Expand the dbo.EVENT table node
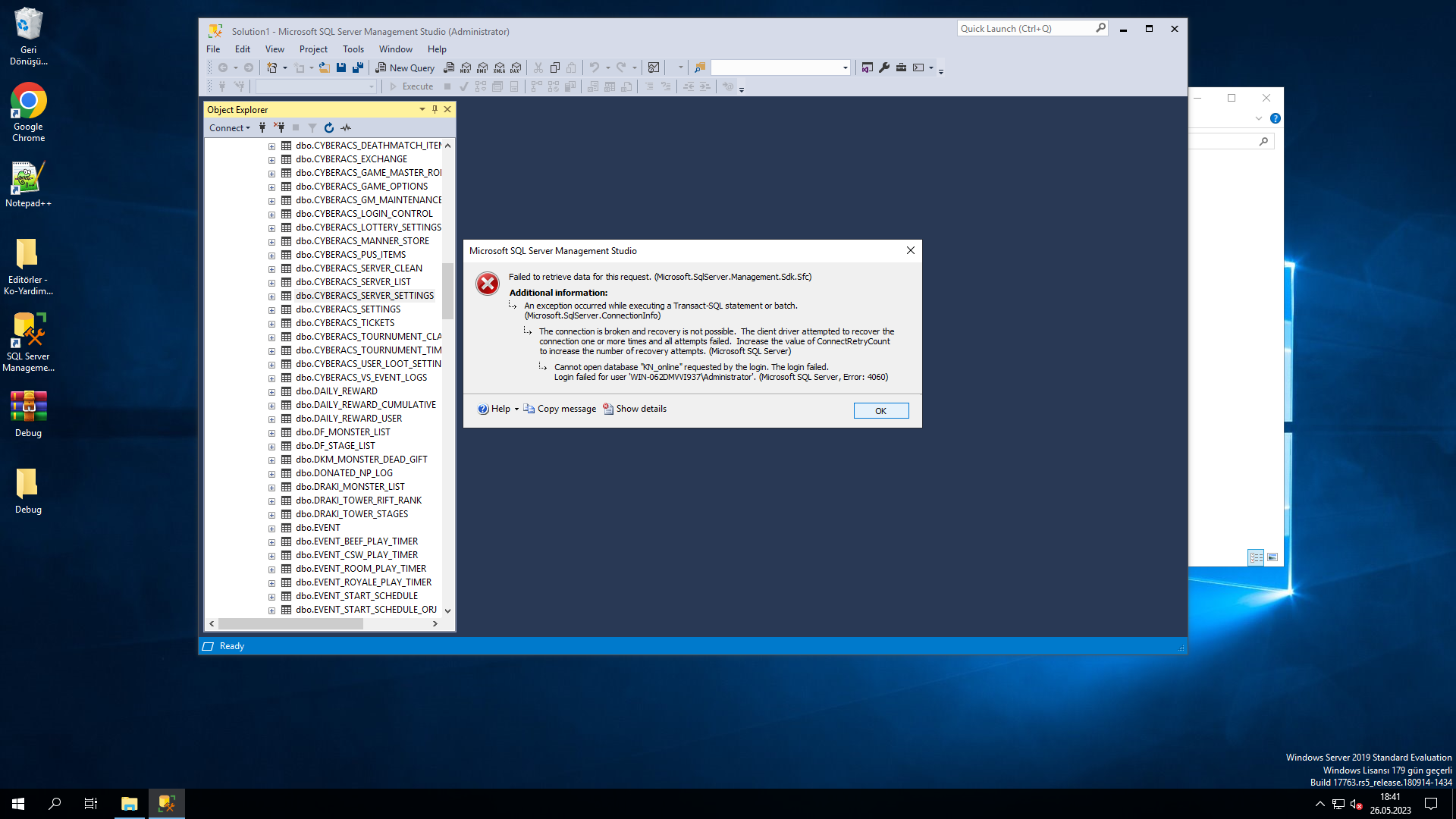 click(271, 529)
